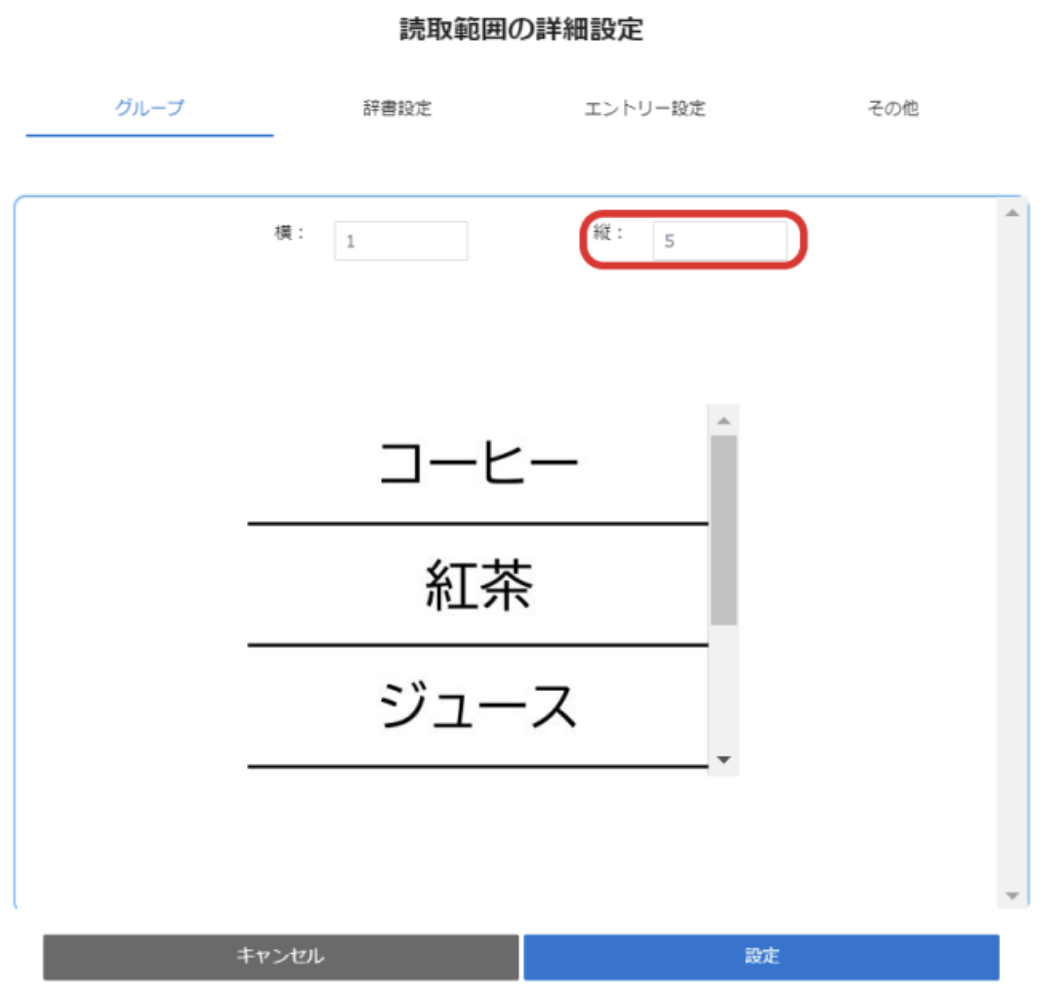Click the outer panel's scrollbar track
1046x986 pixels.
1011,550
